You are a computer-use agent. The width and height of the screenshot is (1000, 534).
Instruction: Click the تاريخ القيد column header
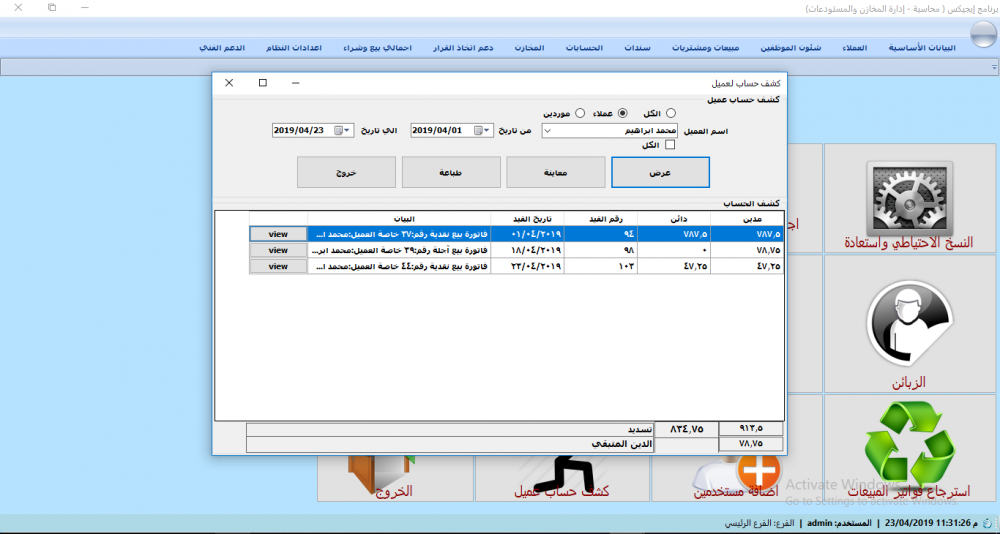527,219
